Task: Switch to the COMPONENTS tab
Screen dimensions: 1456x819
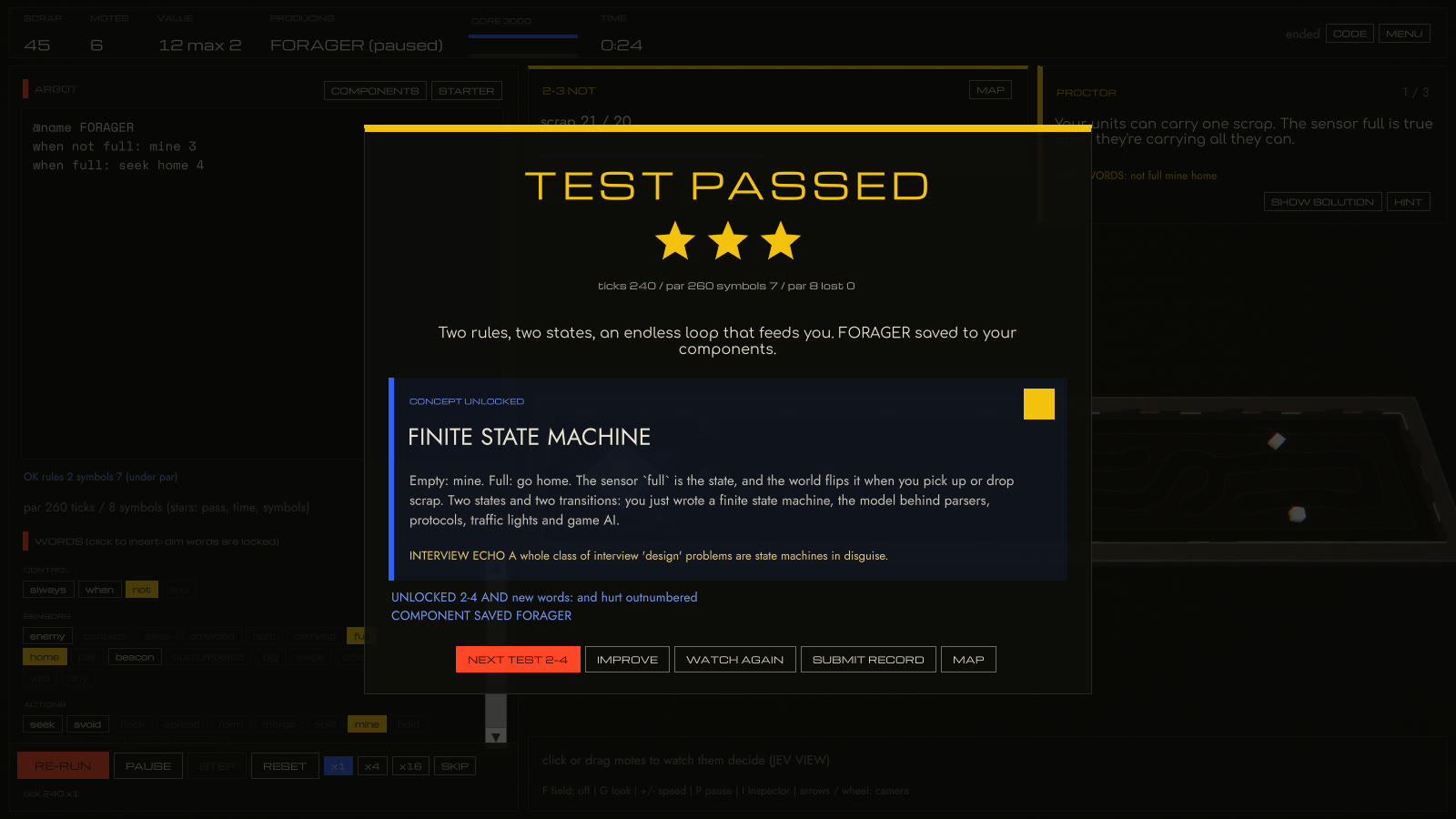Action: click(375, 91)
